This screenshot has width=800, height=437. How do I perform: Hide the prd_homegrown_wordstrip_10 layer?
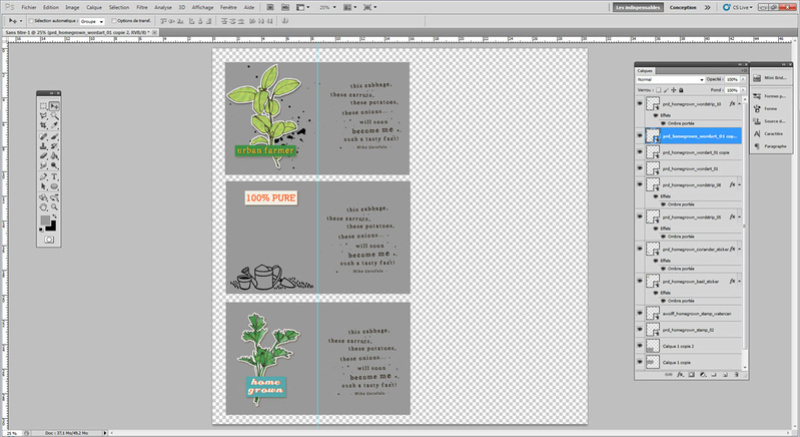640,104
